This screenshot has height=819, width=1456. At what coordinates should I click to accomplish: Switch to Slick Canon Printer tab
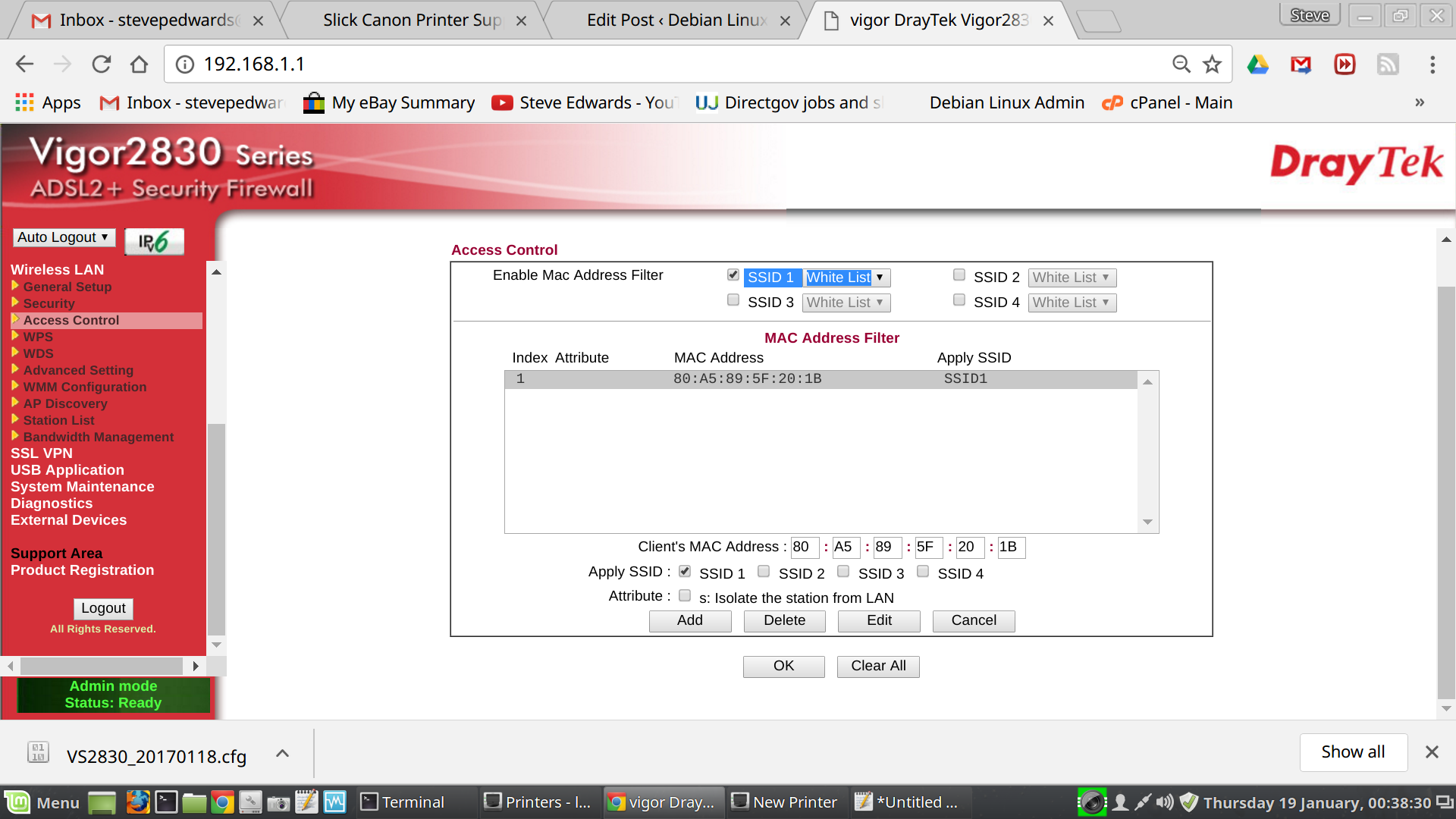click(412, 20)
